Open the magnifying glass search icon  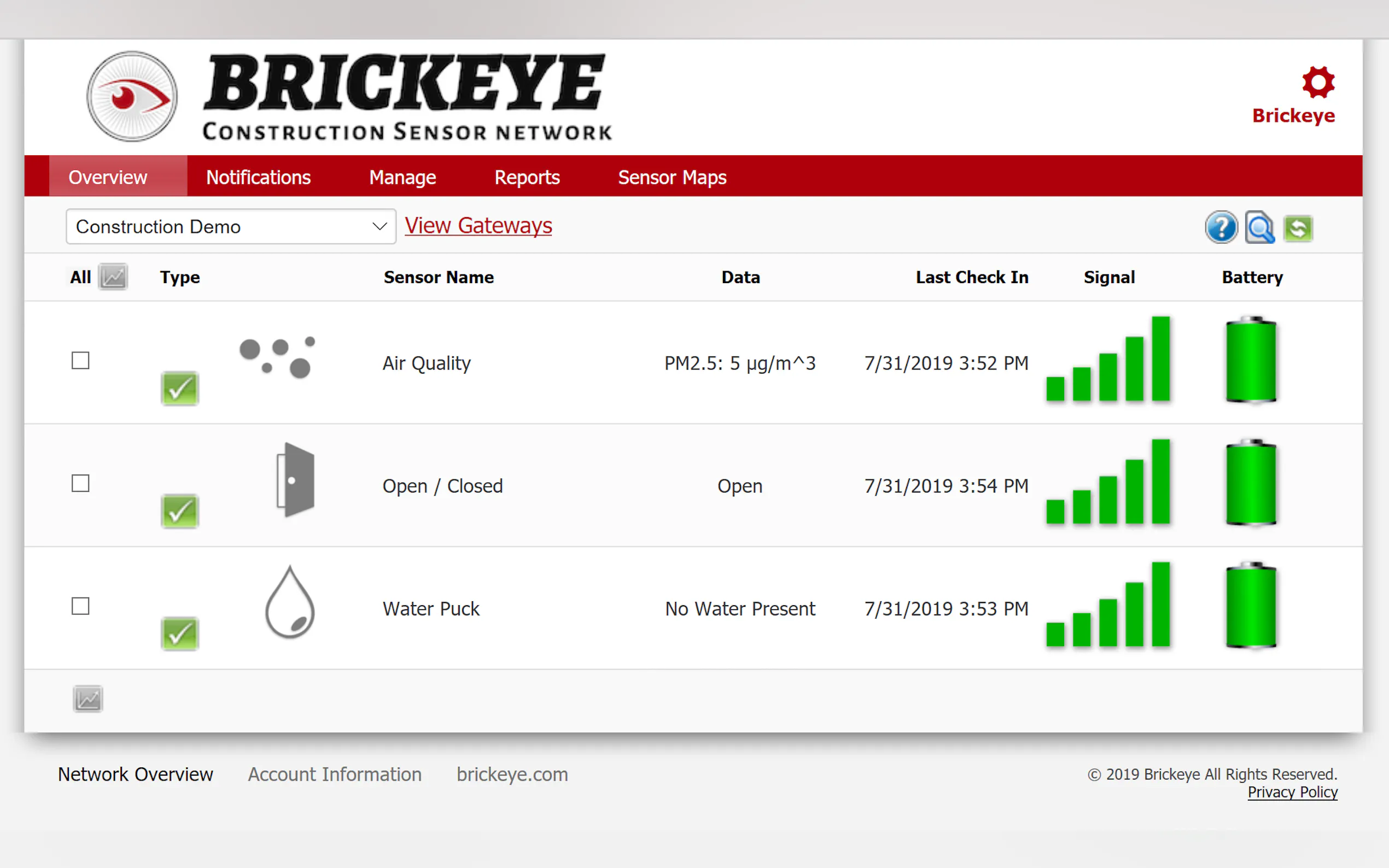[1260, 228]
